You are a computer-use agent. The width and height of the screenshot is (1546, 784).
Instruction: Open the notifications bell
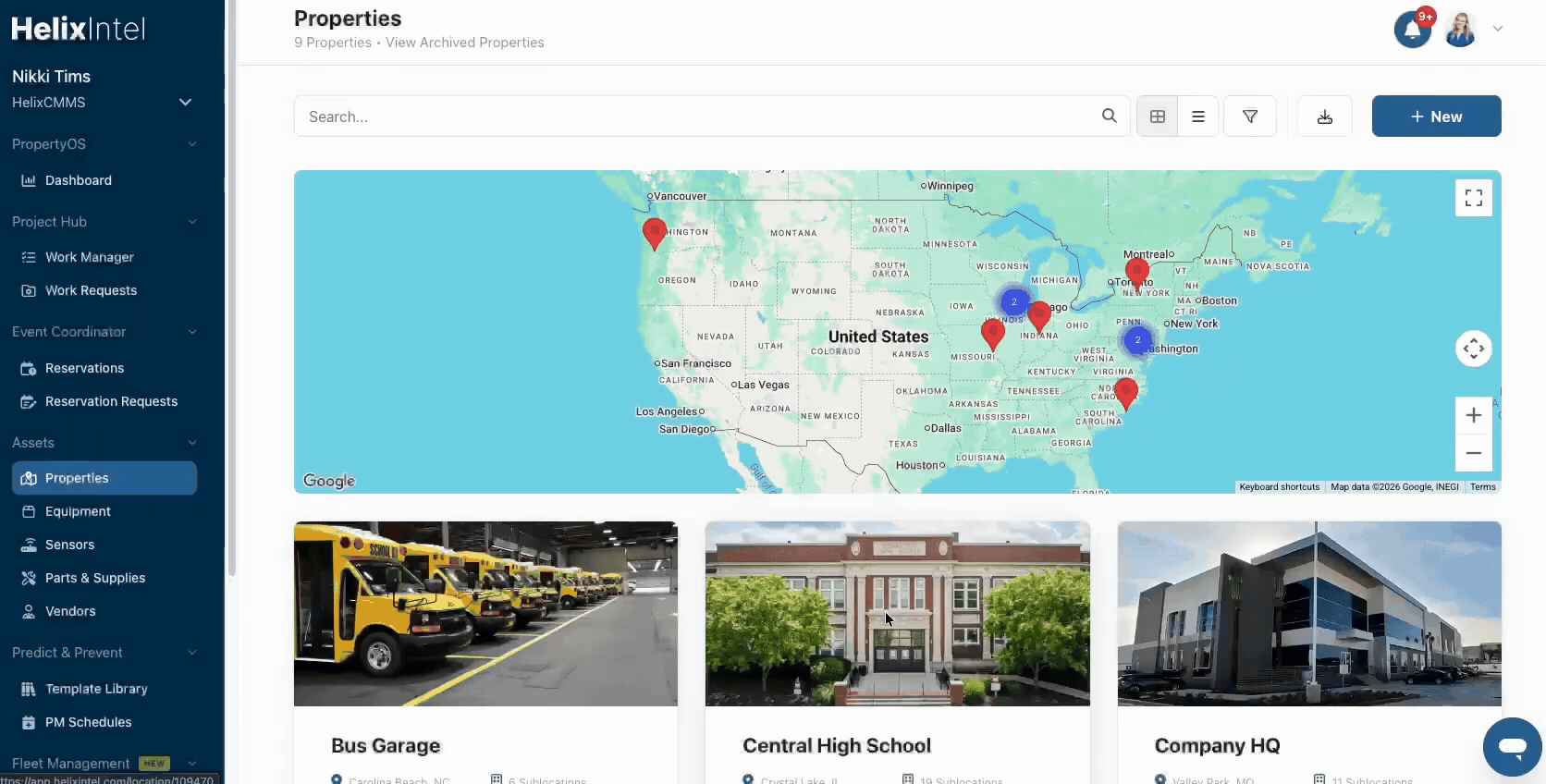point(1412,30)
